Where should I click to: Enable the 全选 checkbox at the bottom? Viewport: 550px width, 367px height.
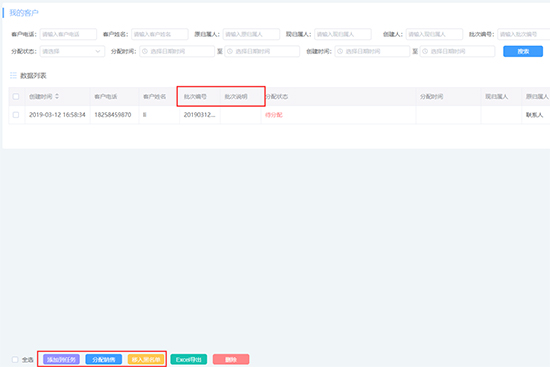point(15,360)
